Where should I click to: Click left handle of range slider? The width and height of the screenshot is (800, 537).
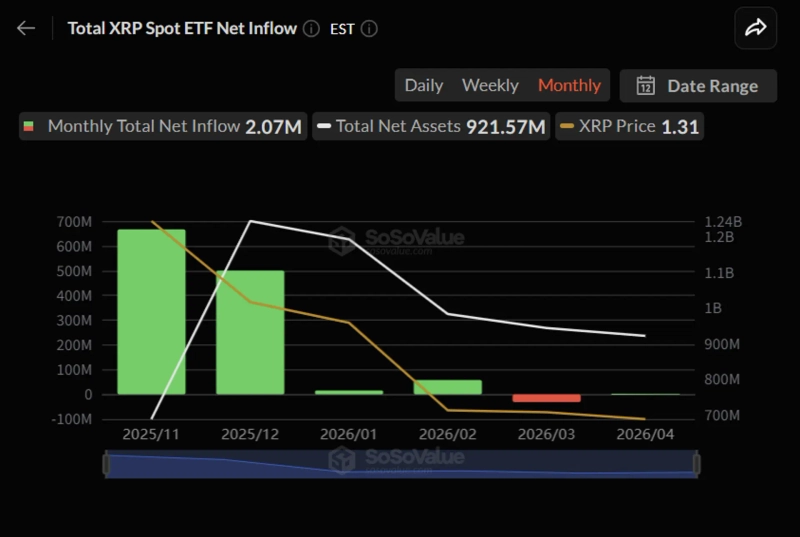click(105, 464)
